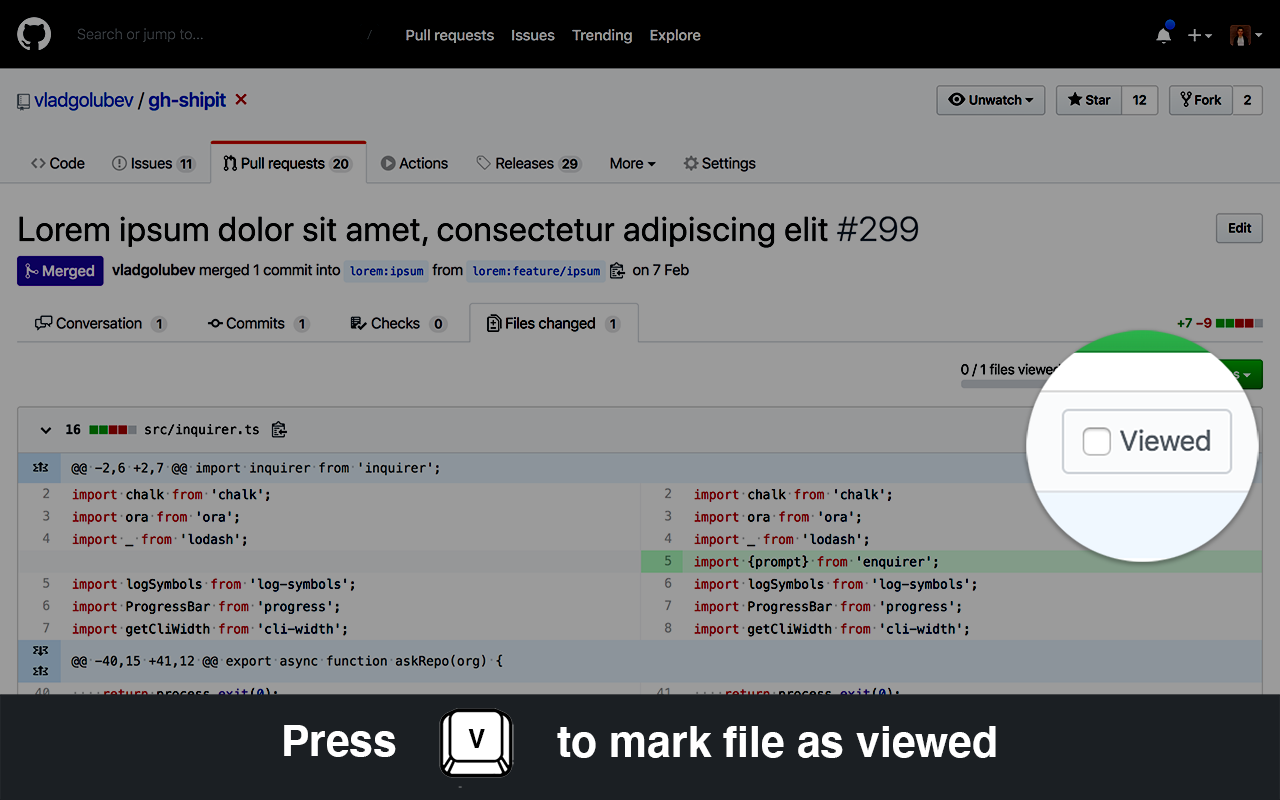Select the repository Pull requests tab
The width and height of the screenshot is (1280, 800).
click(288, 163)
